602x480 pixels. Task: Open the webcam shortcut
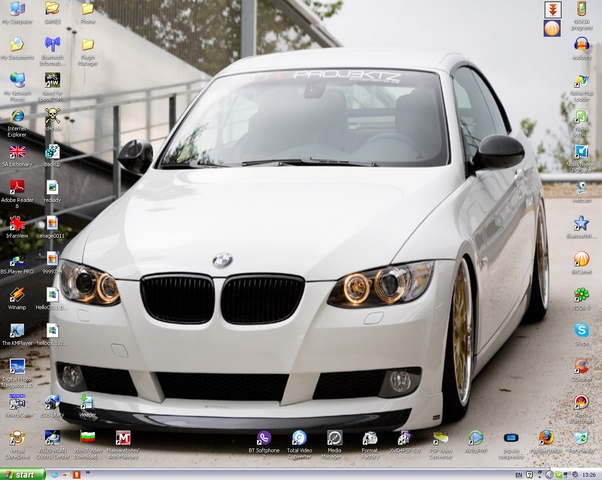[581, 192]
